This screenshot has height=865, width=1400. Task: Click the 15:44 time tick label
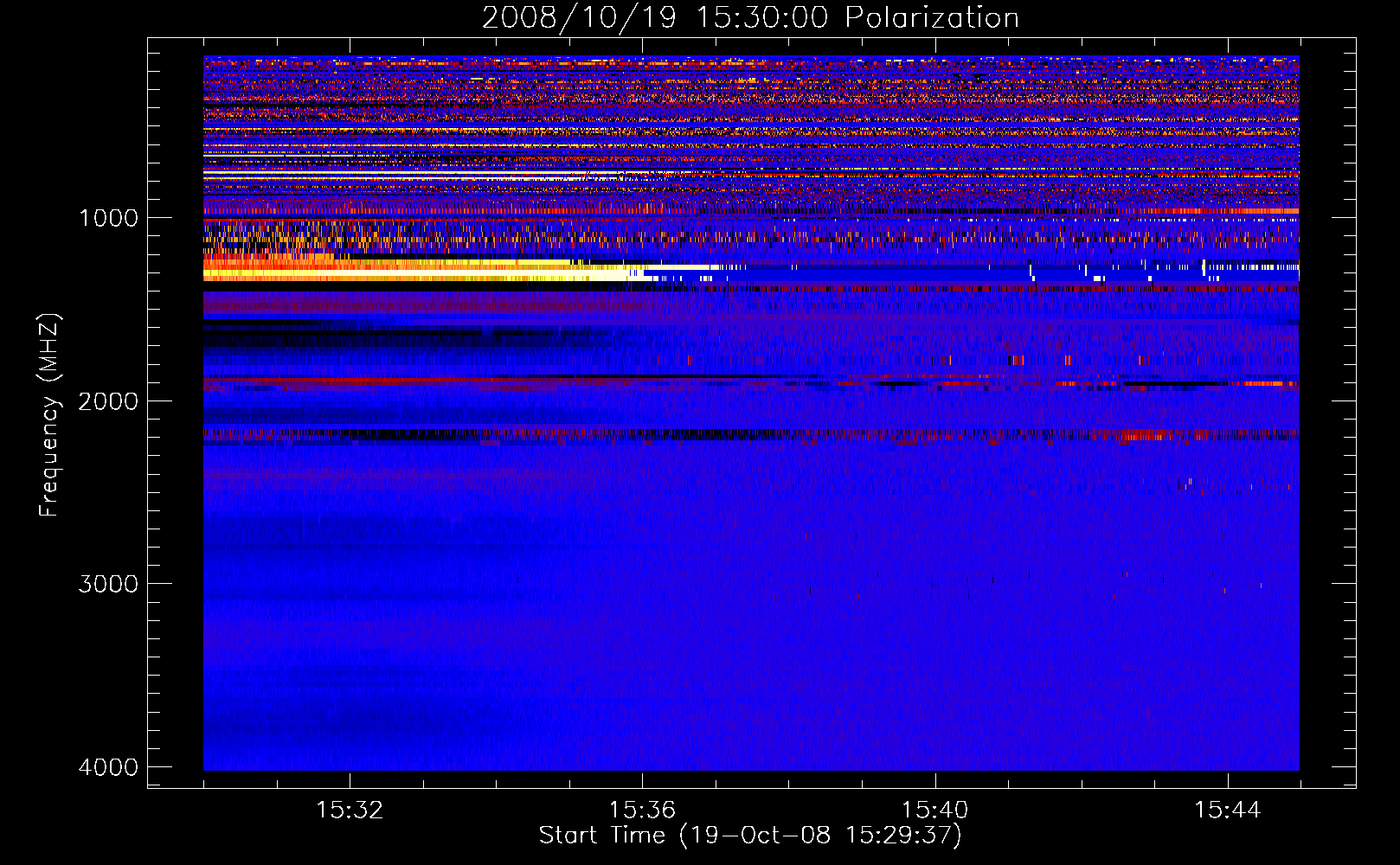pos(1227,811)
